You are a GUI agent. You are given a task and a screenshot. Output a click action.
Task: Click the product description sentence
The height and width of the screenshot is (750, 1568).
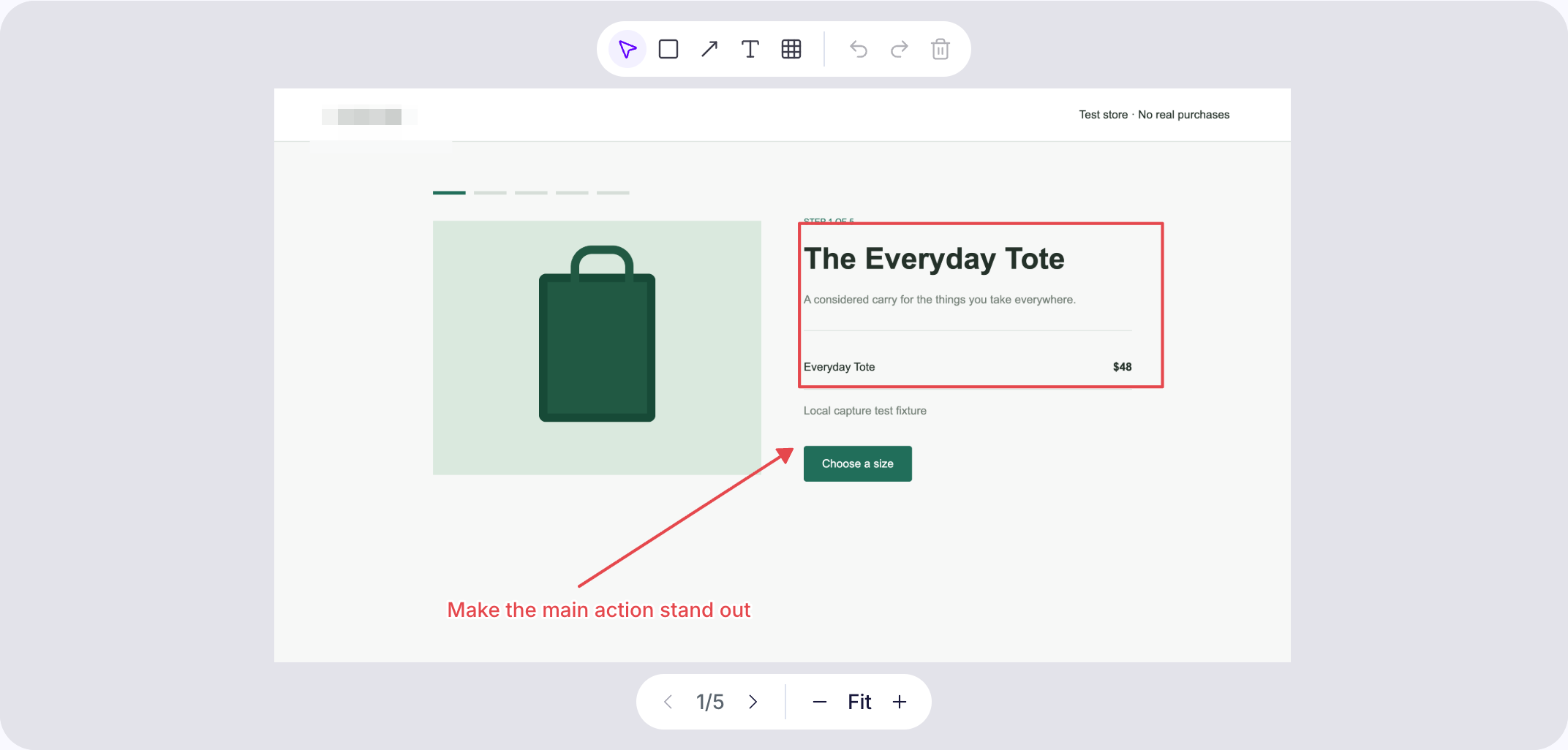click(940, 300)
